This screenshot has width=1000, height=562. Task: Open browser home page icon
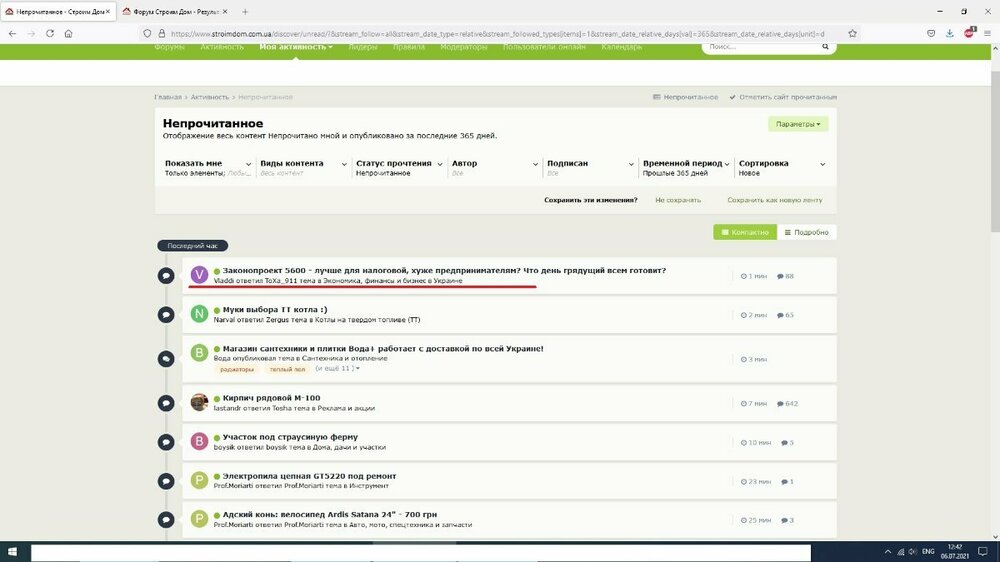click(x=68, y=33)
